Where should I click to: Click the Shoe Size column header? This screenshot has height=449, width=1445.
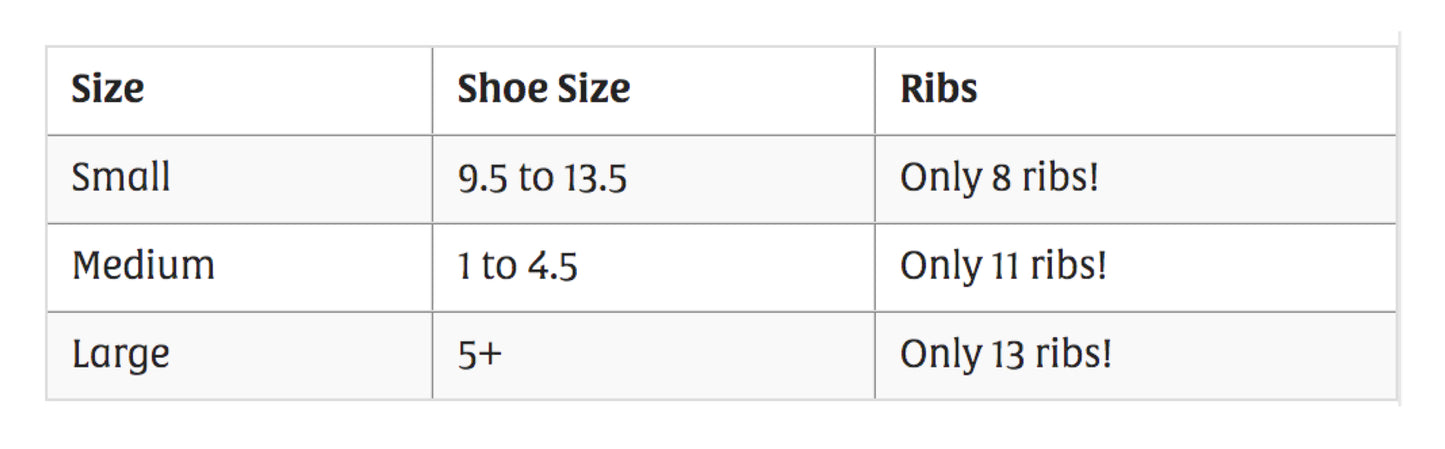click(544, 90)
